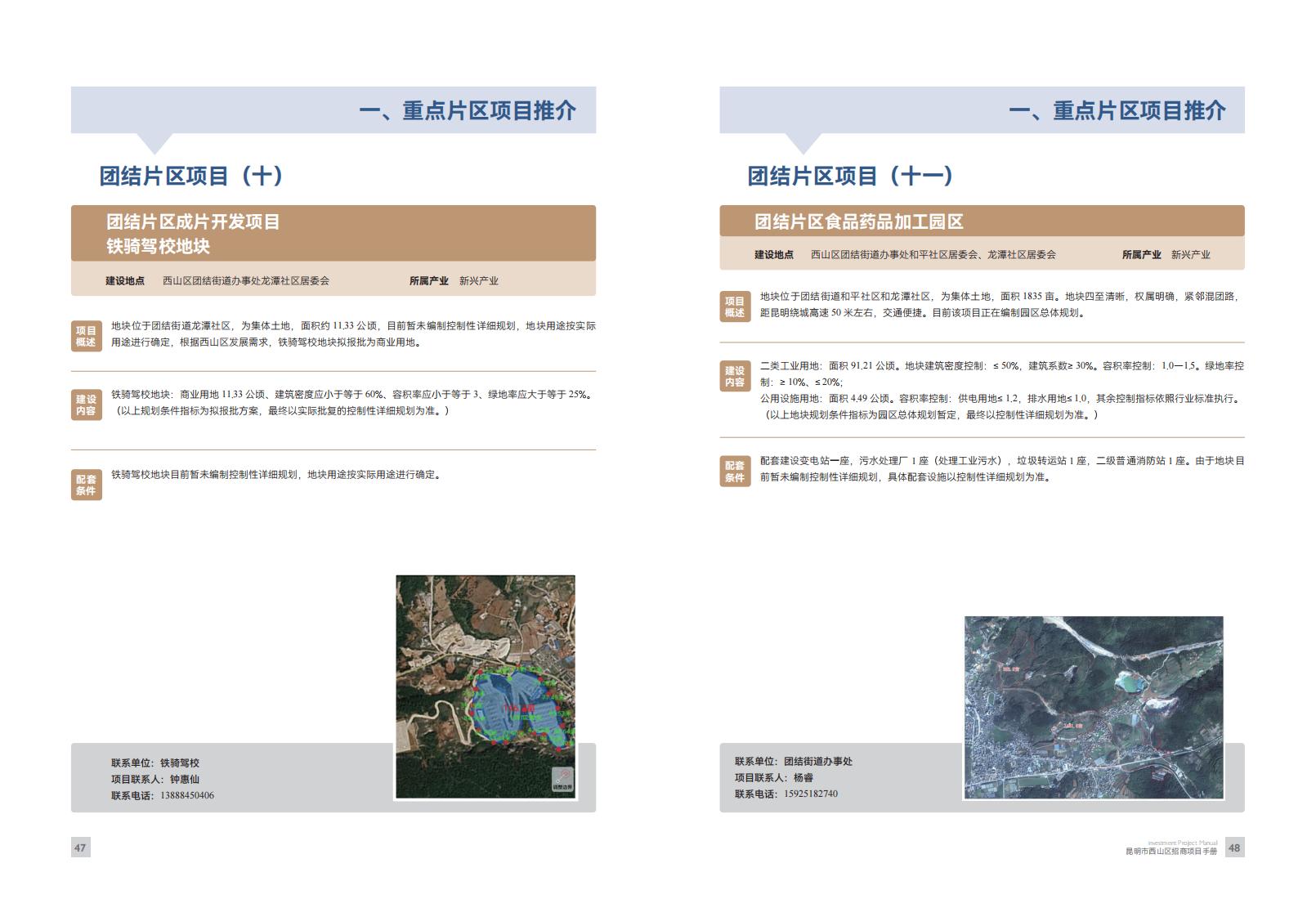Click 西山区团结街道办事处龙潭社区居委会 location text
Screen dimensions: 1316x899
click(246, 280)
